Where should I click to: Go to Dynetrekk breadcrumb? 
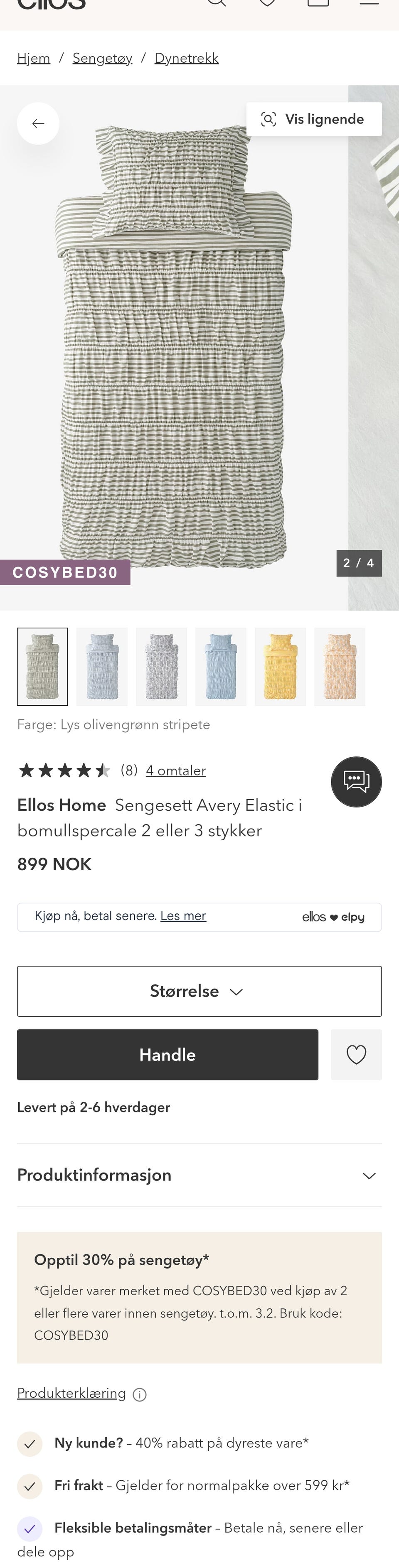point(186,59)
